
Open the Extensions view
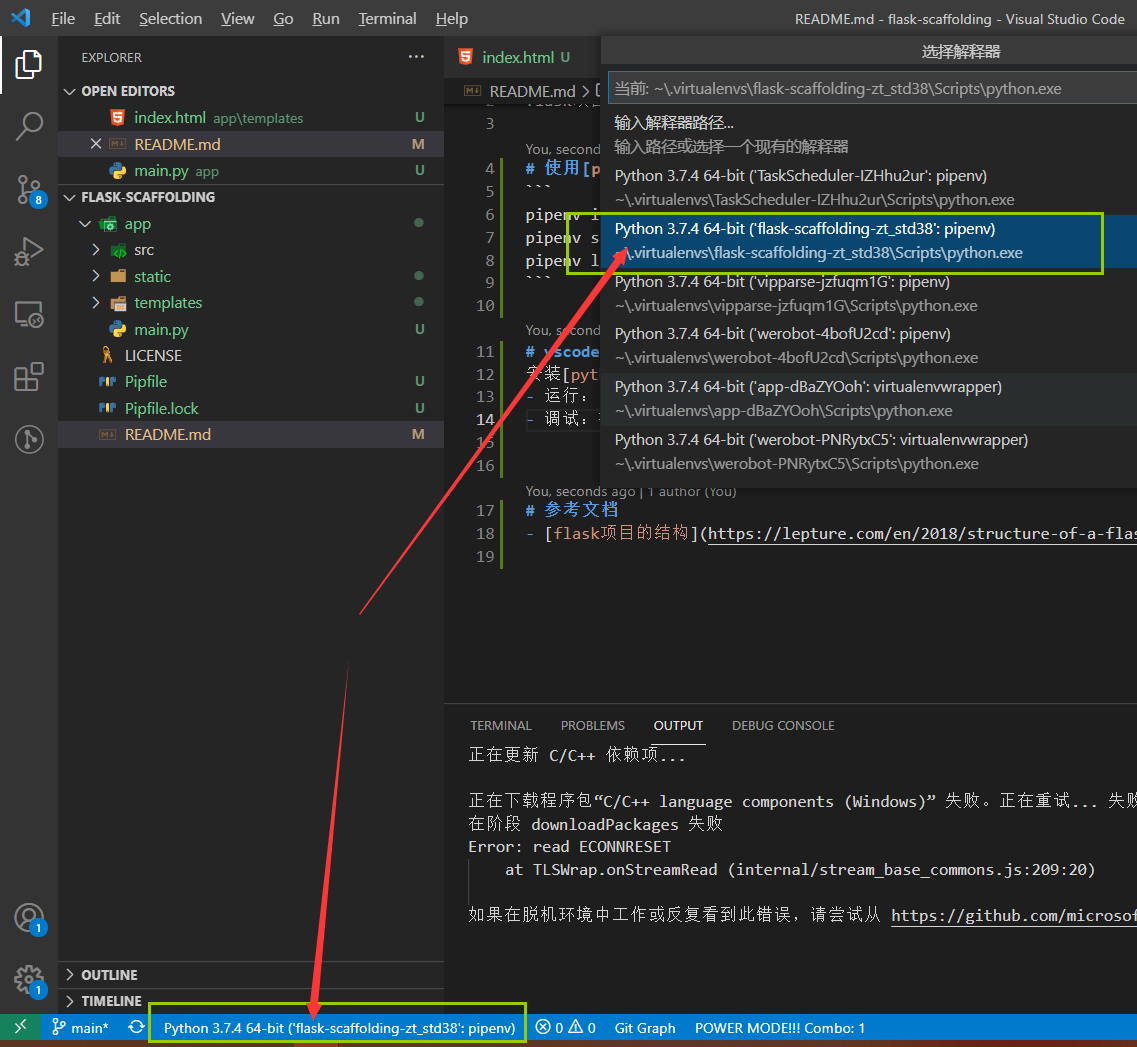[x=29, y=377]
